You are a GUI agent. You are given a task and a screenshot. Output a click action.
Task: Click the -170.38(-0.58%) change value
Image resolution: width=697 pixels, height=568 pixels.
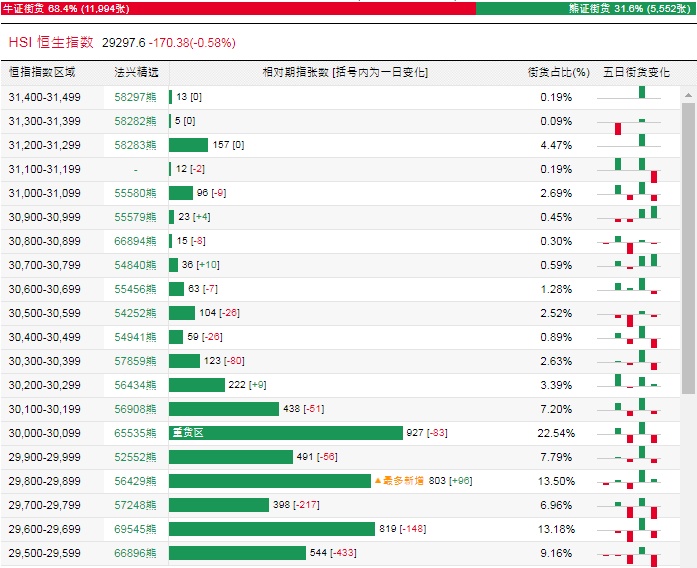192,43
